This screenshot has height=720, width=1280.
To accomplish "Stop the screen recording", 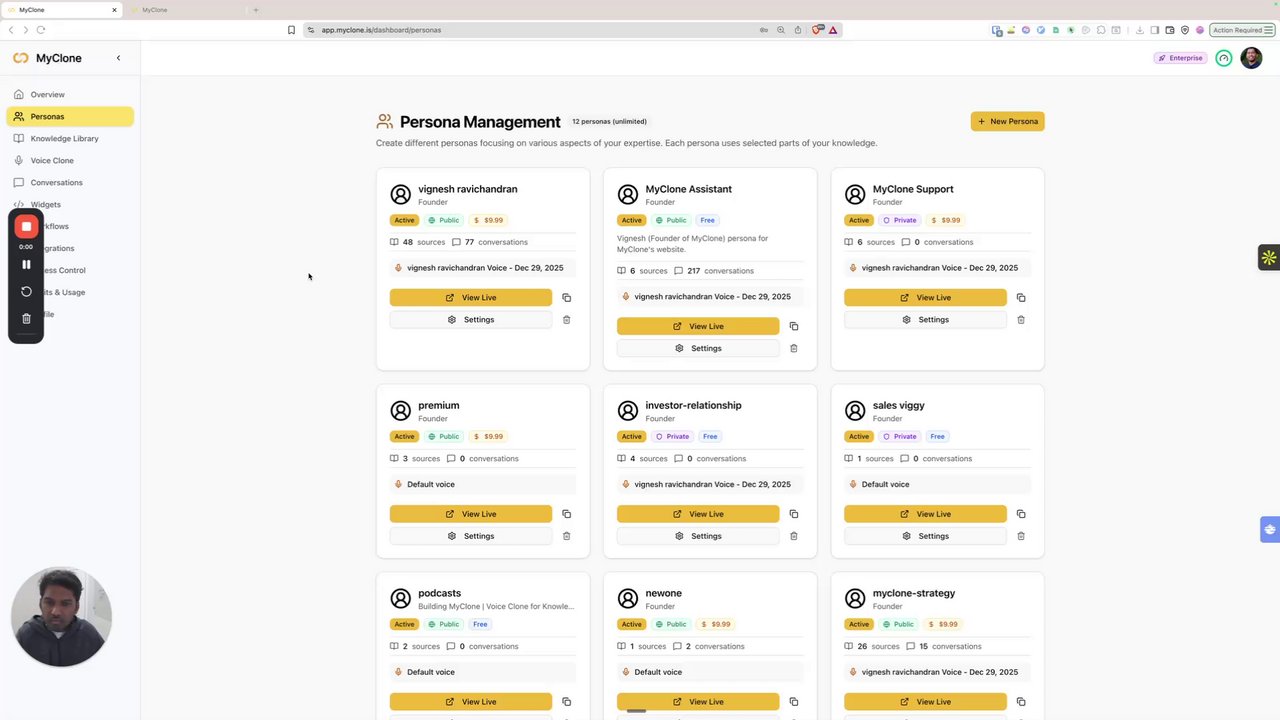I will click(27, 227).
